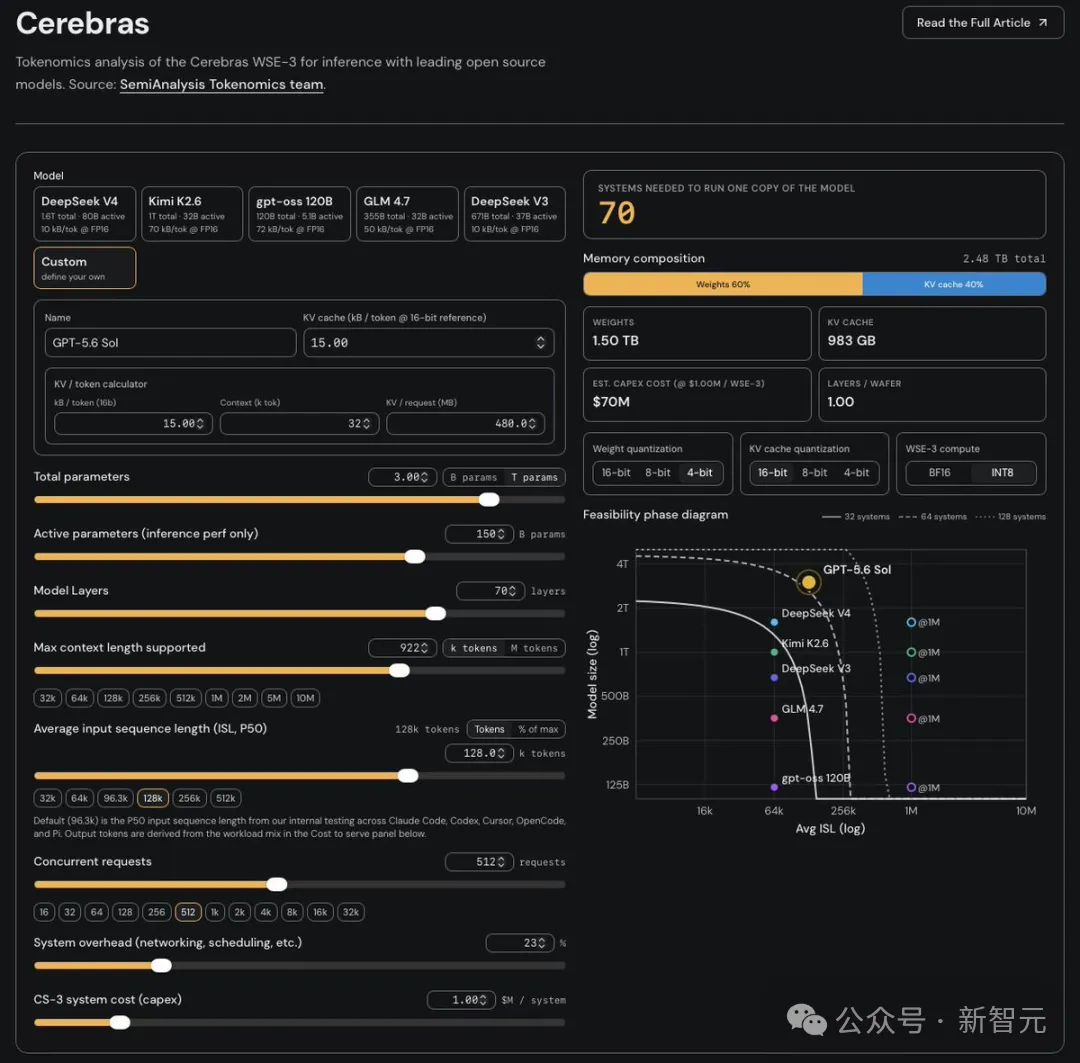
Task: Pick the DeepSeek V3 model card
Action: pyautogui.click(x=515, y=214)
